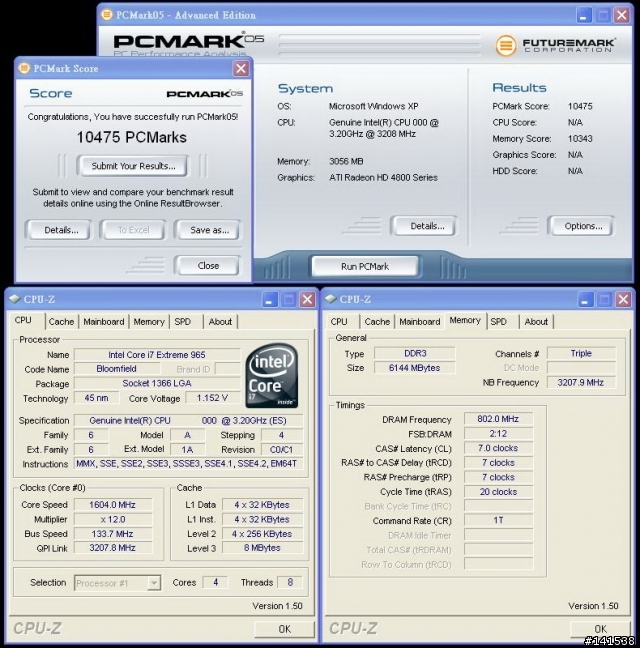This screenshot has width=640, height=649.
Task: Close the left CPU-Z window
Action: coord(307,299)
